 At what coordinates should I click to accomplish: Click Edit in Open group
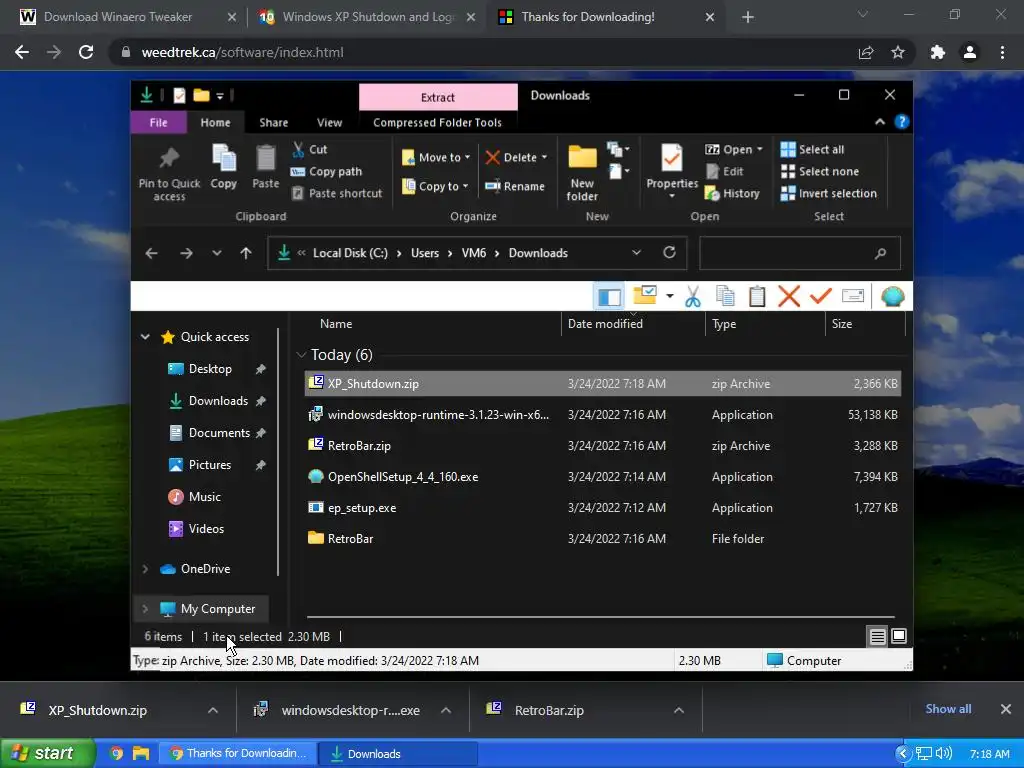point(725,172)
